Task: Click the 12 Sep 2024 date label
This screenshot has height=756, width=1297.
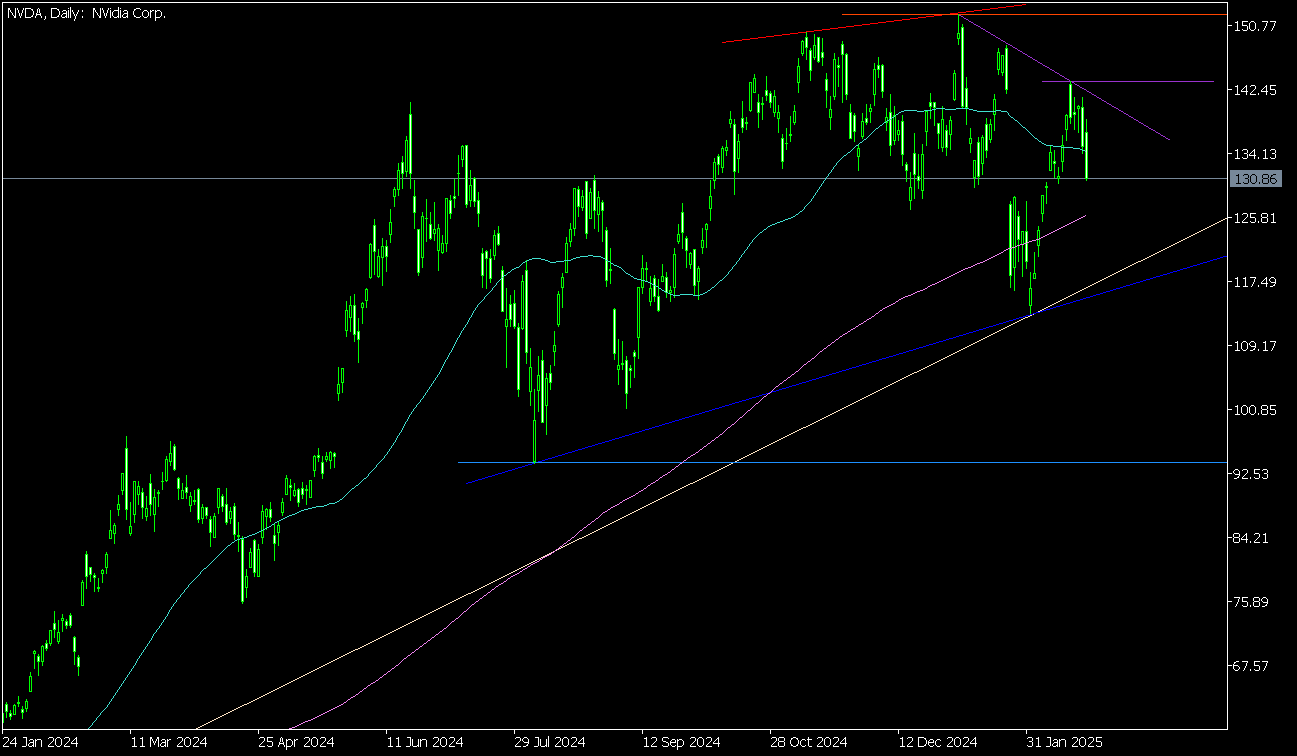Action: tap(680, 743)
